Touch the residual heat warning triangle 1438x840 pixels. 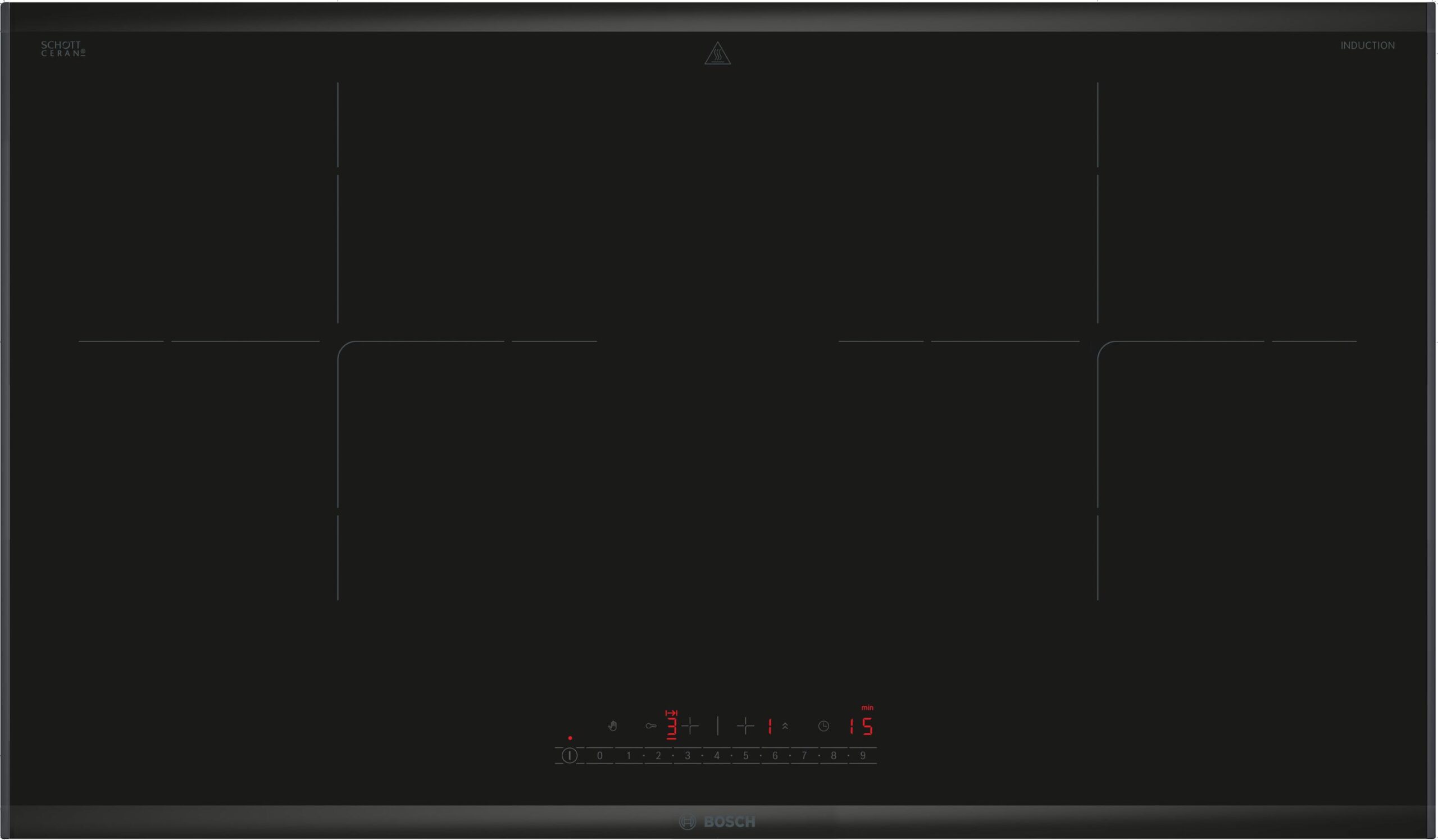coord(717,53)
